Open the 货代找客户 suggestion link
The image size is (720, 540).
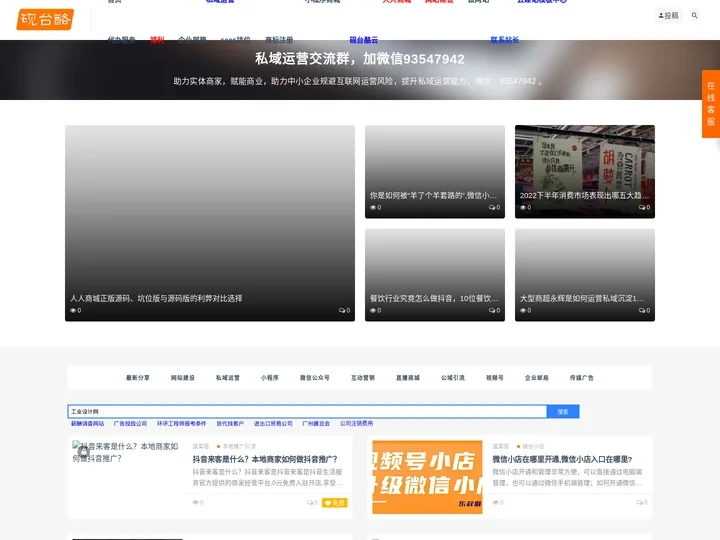click(230, 423)
